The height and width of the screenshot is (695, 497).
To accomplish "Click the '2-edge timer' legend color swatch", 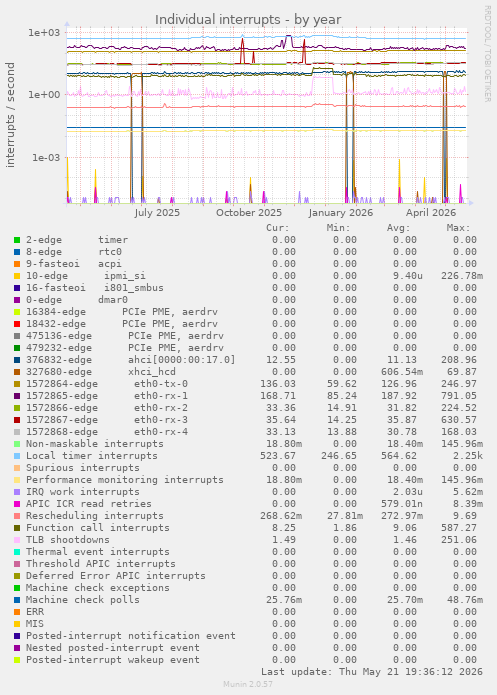I will pyautogui.click(x=17, y=240).
